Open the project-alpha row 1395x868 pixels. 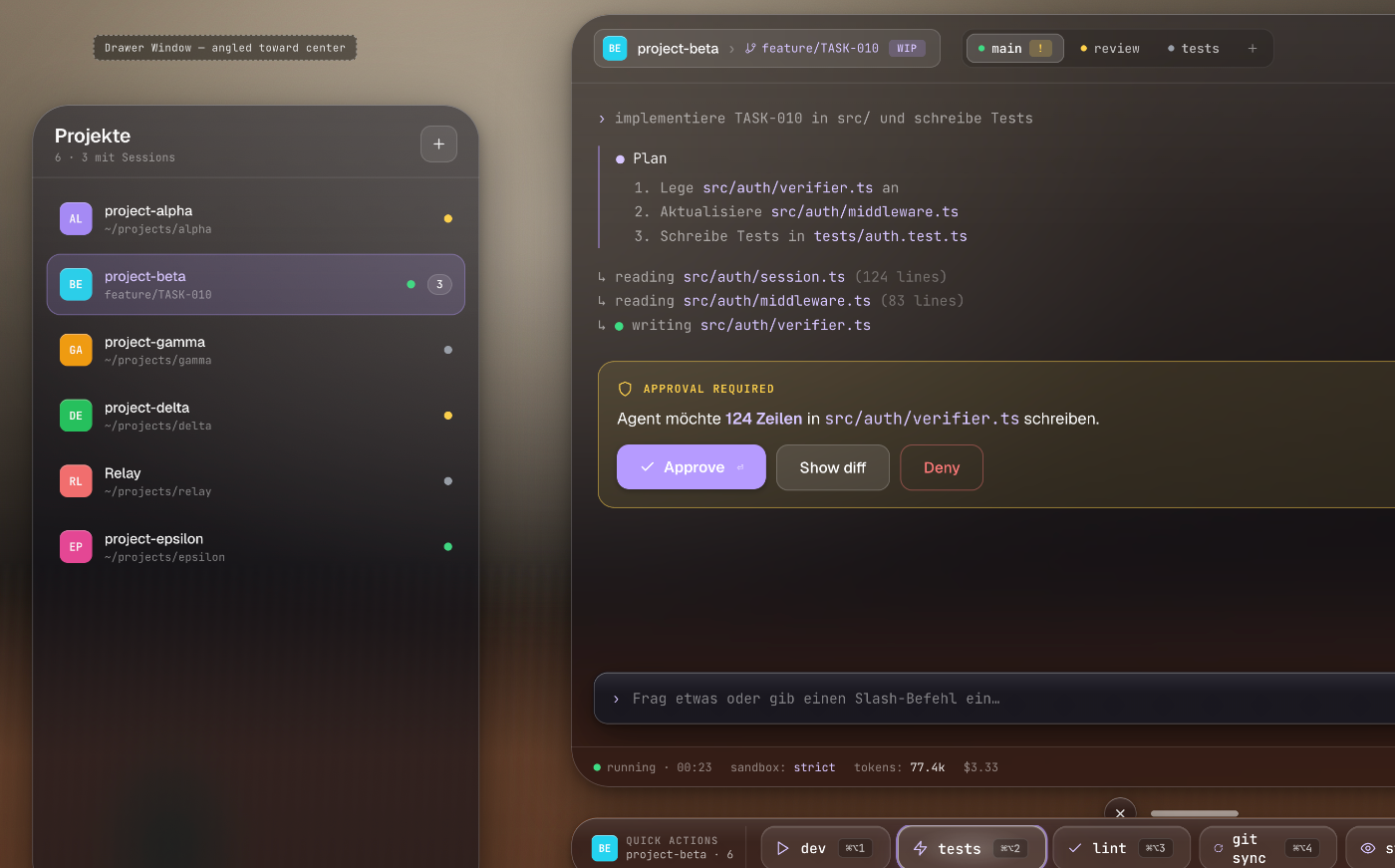tap(256, 219)
